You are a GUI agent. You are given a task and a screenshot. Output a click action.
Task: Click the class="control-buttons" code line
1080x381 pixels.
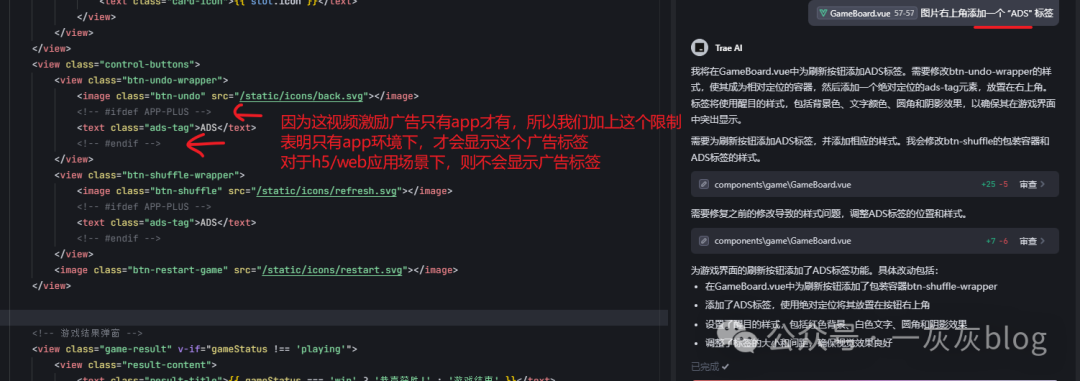point(116,64)
